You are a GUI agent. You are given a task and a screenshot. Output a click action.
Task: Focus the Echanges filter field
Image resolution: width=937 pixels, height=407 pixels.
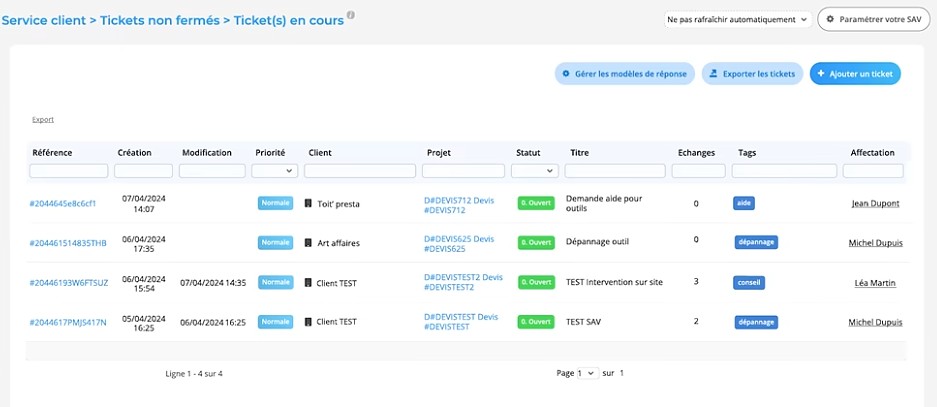699,171
